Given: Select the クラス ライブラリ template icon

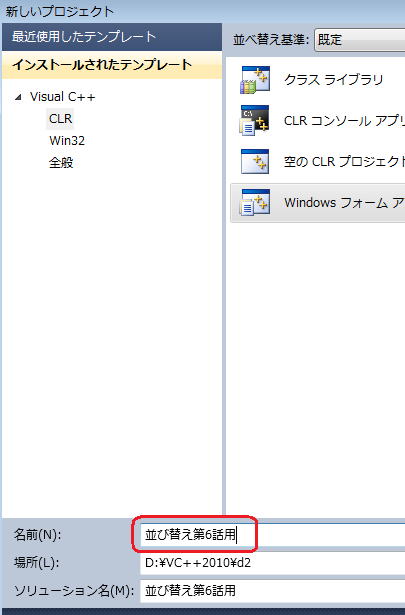Looking at the screenshot, I should 255,80.
